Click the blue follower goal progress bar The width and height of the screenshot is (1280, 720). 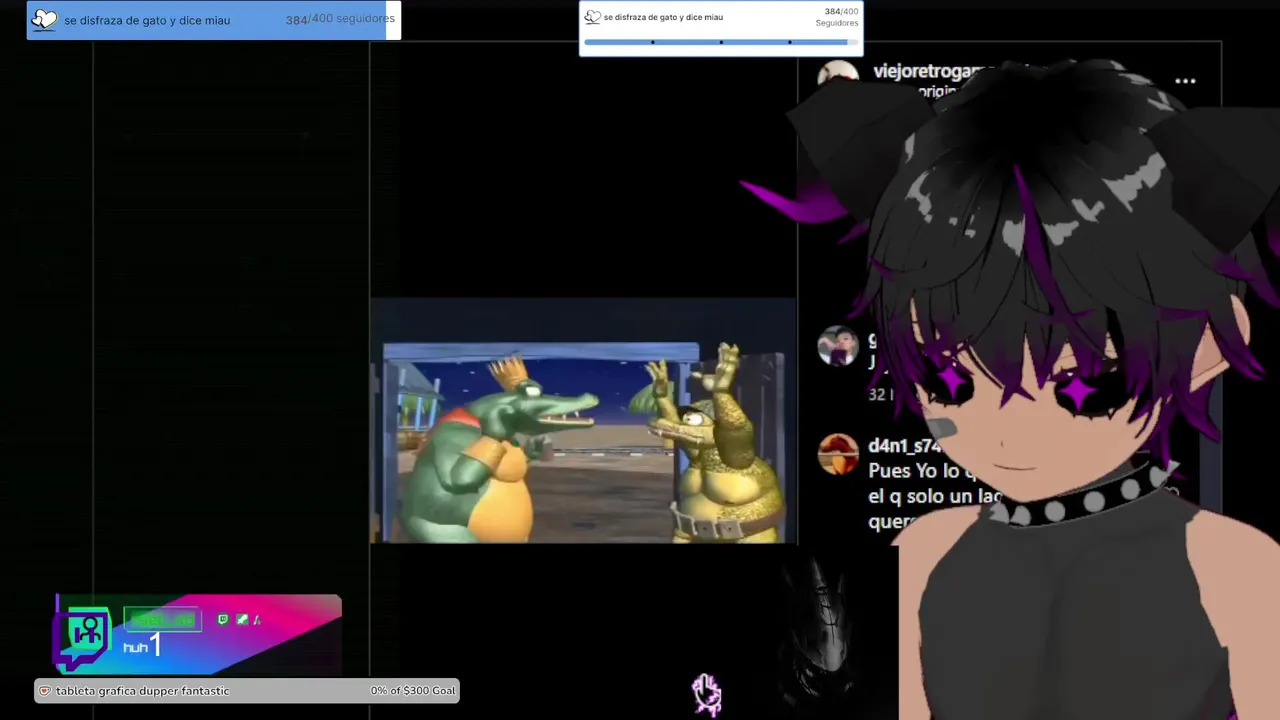tap(213, 20)
